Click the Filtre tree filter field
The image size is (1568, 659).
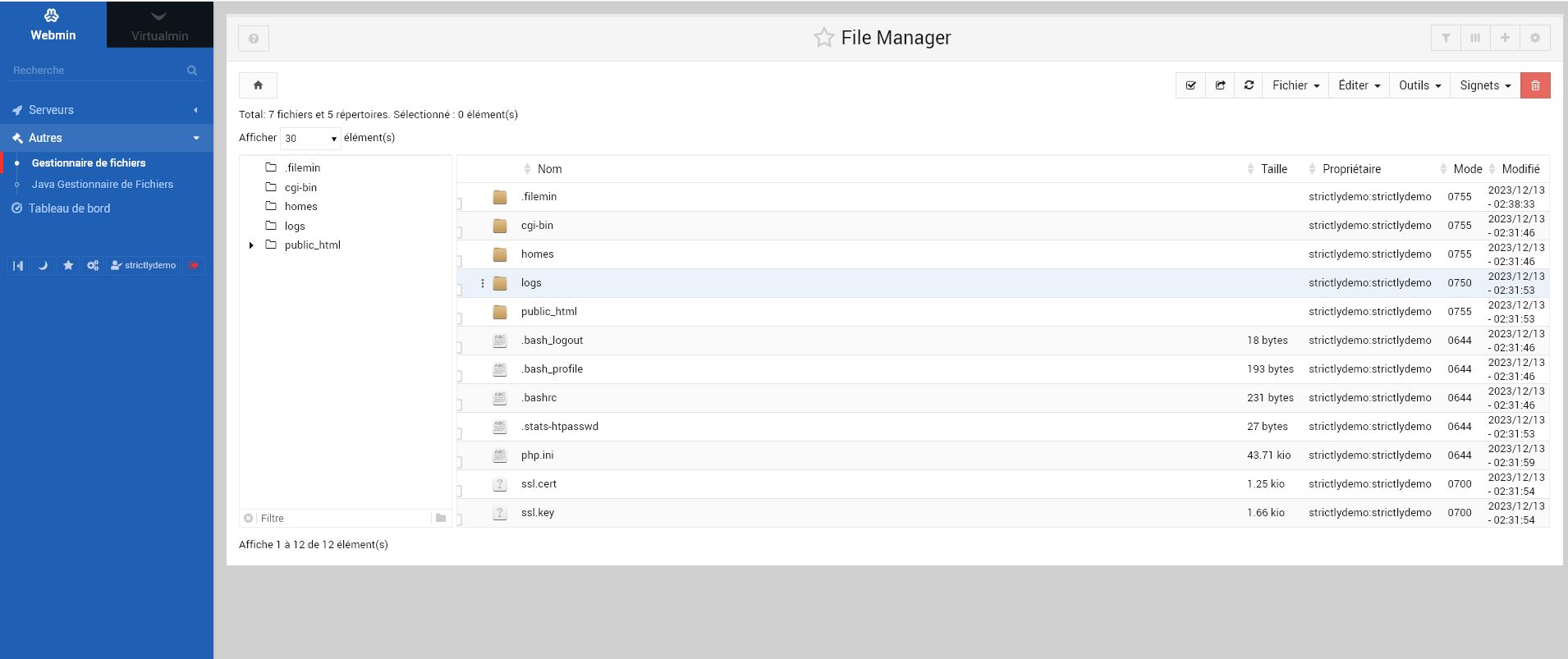tap(343, 518)
